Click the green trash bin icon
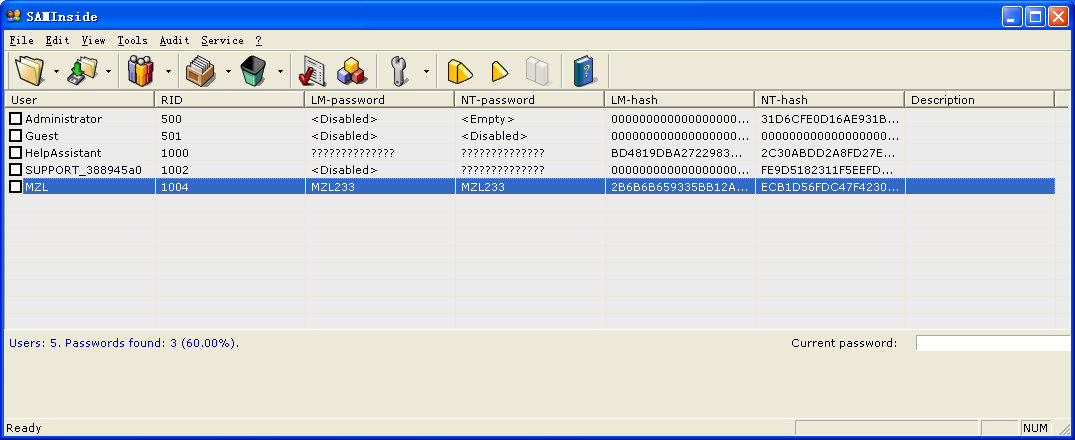This screenshot has height=440, width=1075. coord(254,70)
